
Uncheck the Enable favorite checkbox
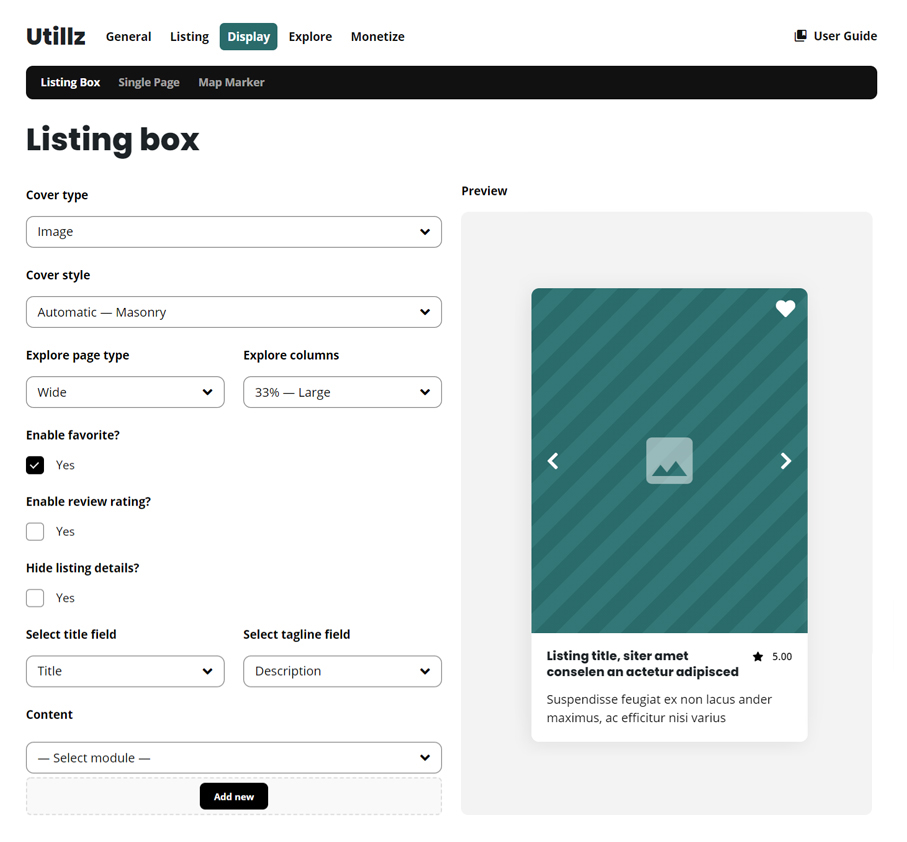35,465
